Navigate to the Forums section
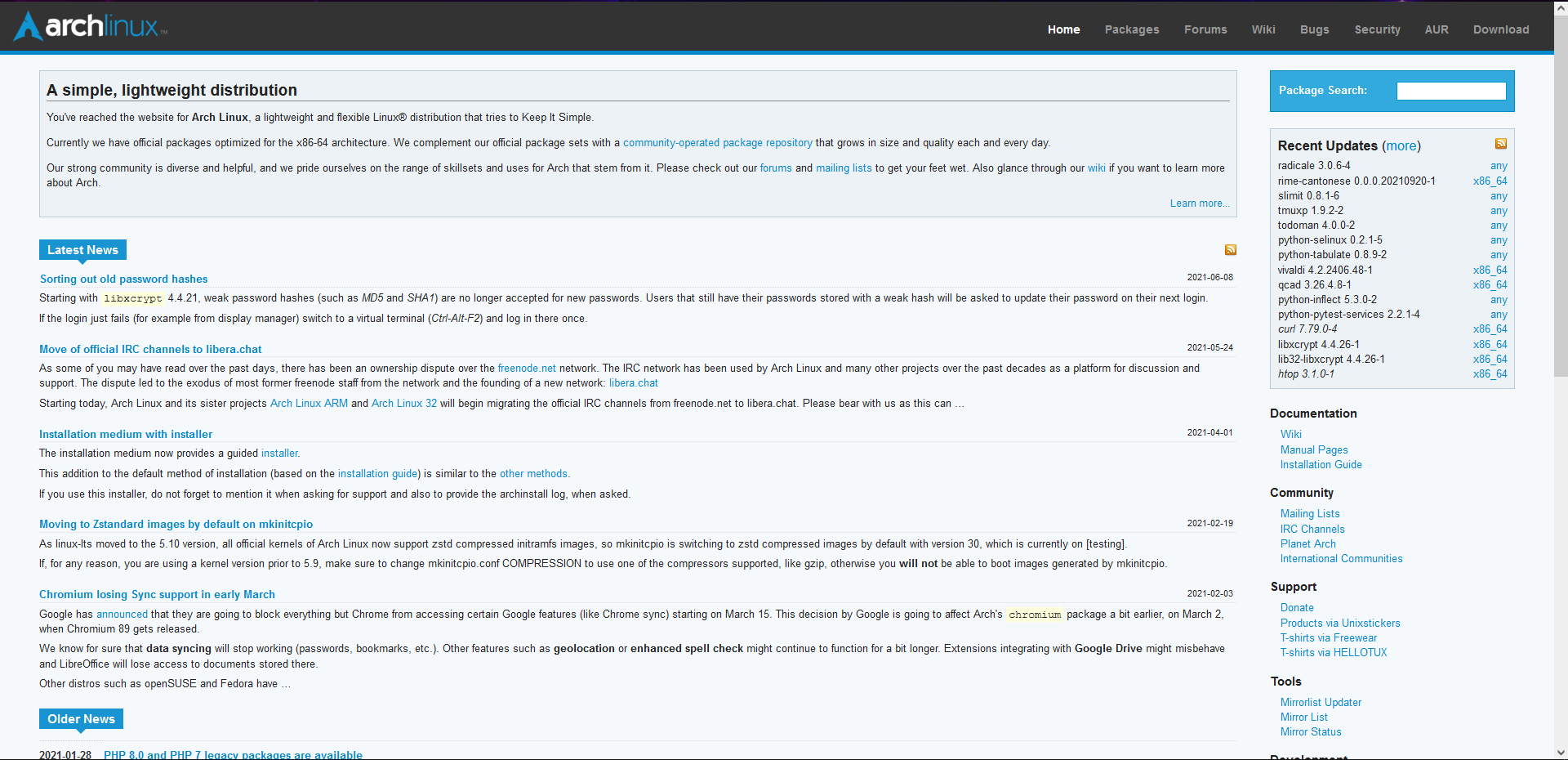This screenshot has height=760, width=1568. 1205,29
